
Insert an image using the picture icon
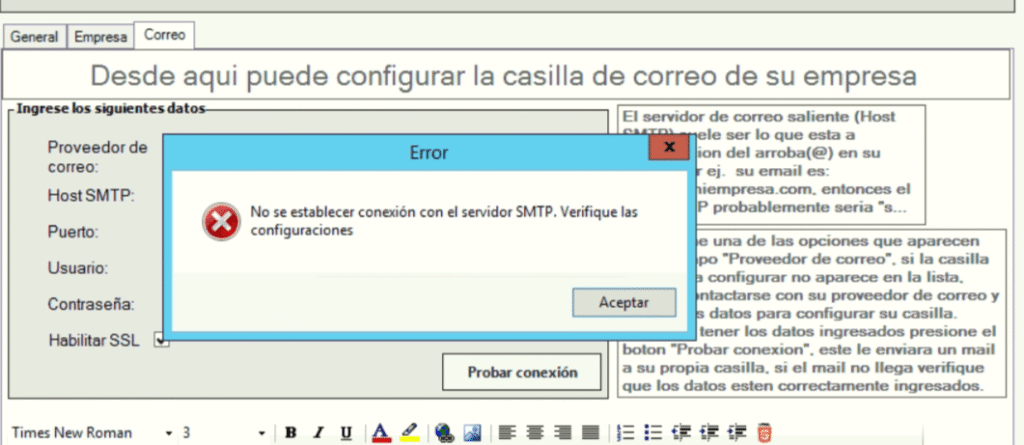click(x=473, y=432)
